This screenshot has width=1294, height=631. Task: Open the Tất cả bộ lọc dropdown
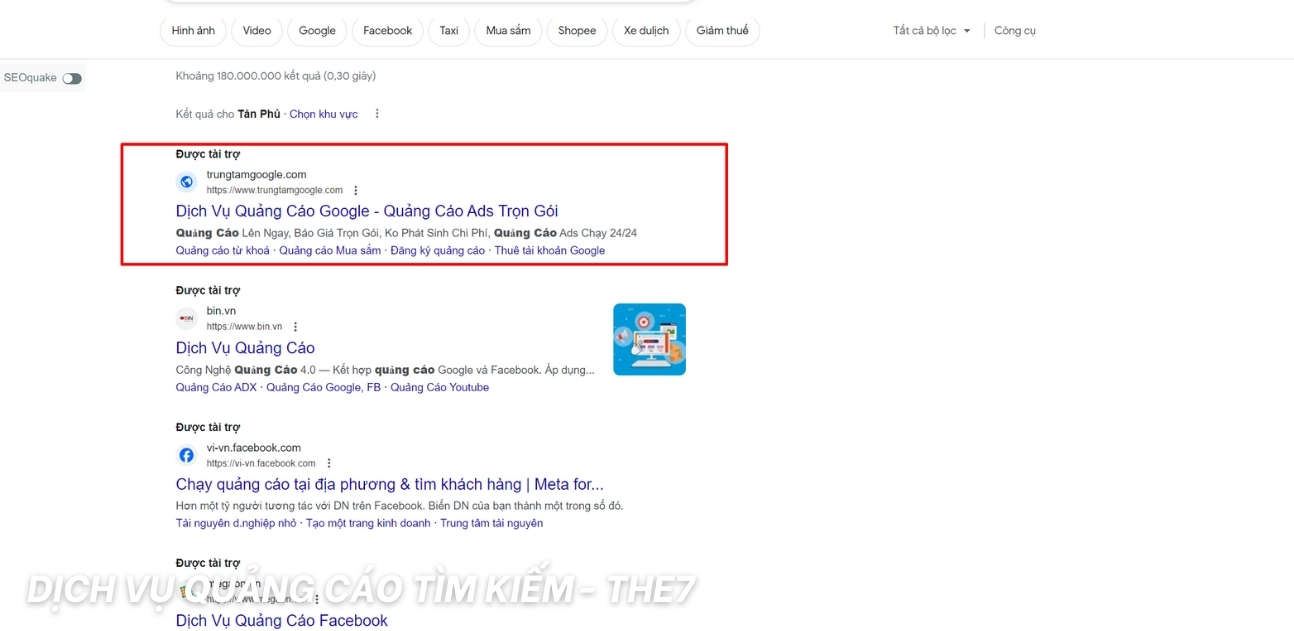click(x=930, y=30)
